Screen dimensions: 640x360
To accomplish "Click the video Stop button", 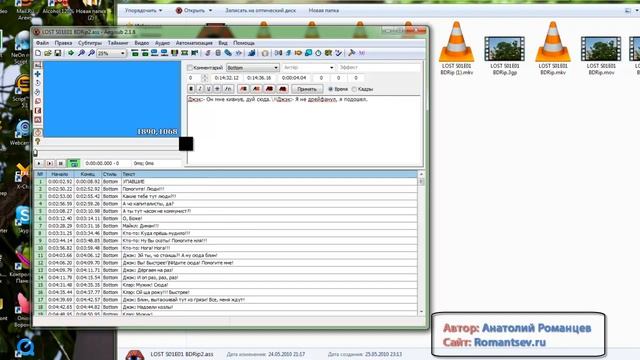I will [x=60, y=163].
